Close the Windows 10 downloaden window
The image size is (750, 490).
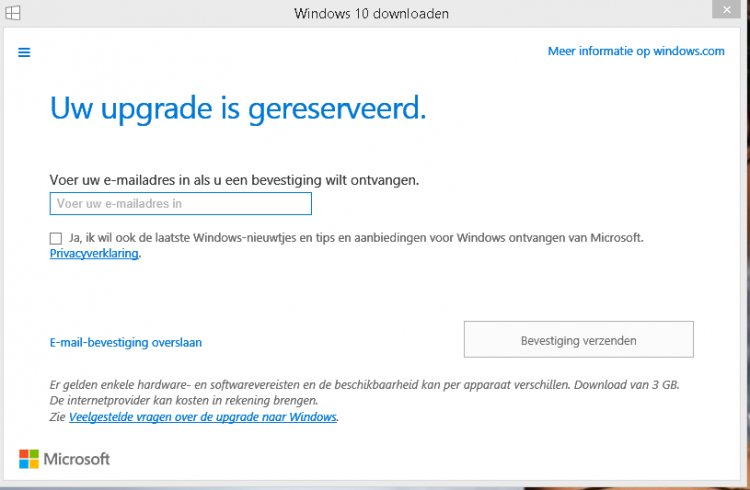[x=726, y=10]
